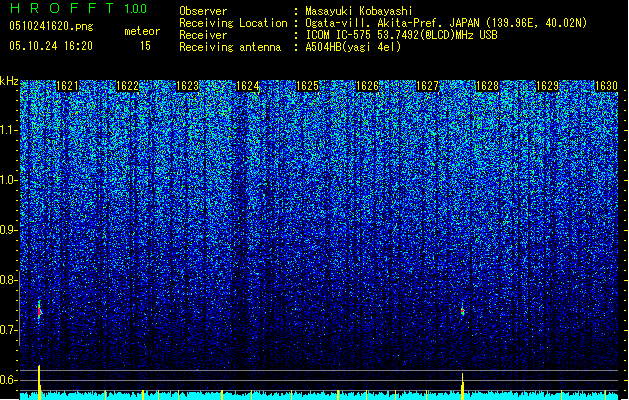Click the 0.8 kHz axis label

click(x=9, y=280)
